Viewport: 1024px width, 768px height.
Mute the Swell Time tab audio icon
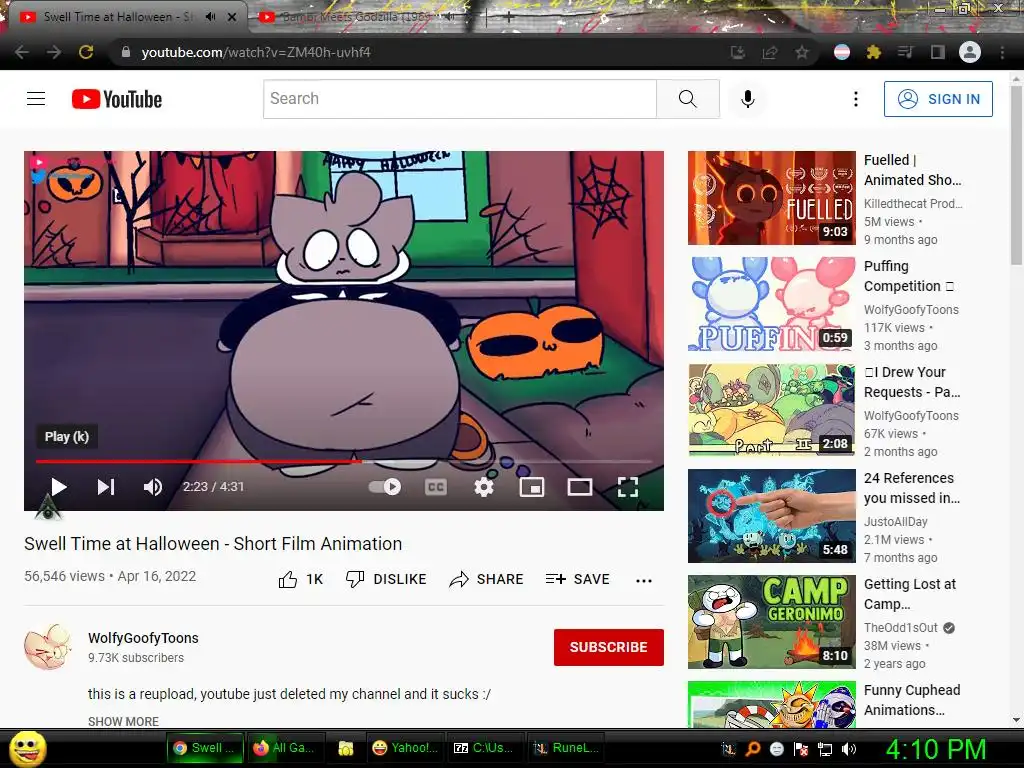click(210, 17)
